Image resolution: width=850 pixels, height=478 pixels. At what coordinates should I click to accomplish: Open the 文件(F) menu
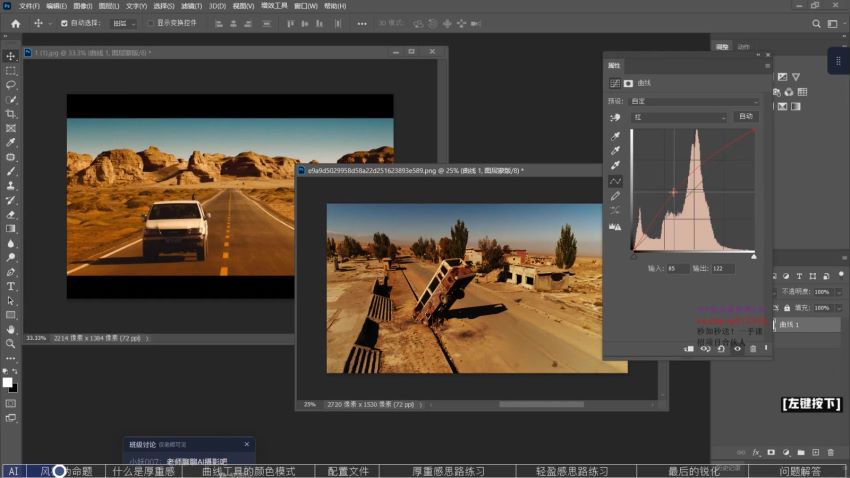click(29, 6)
